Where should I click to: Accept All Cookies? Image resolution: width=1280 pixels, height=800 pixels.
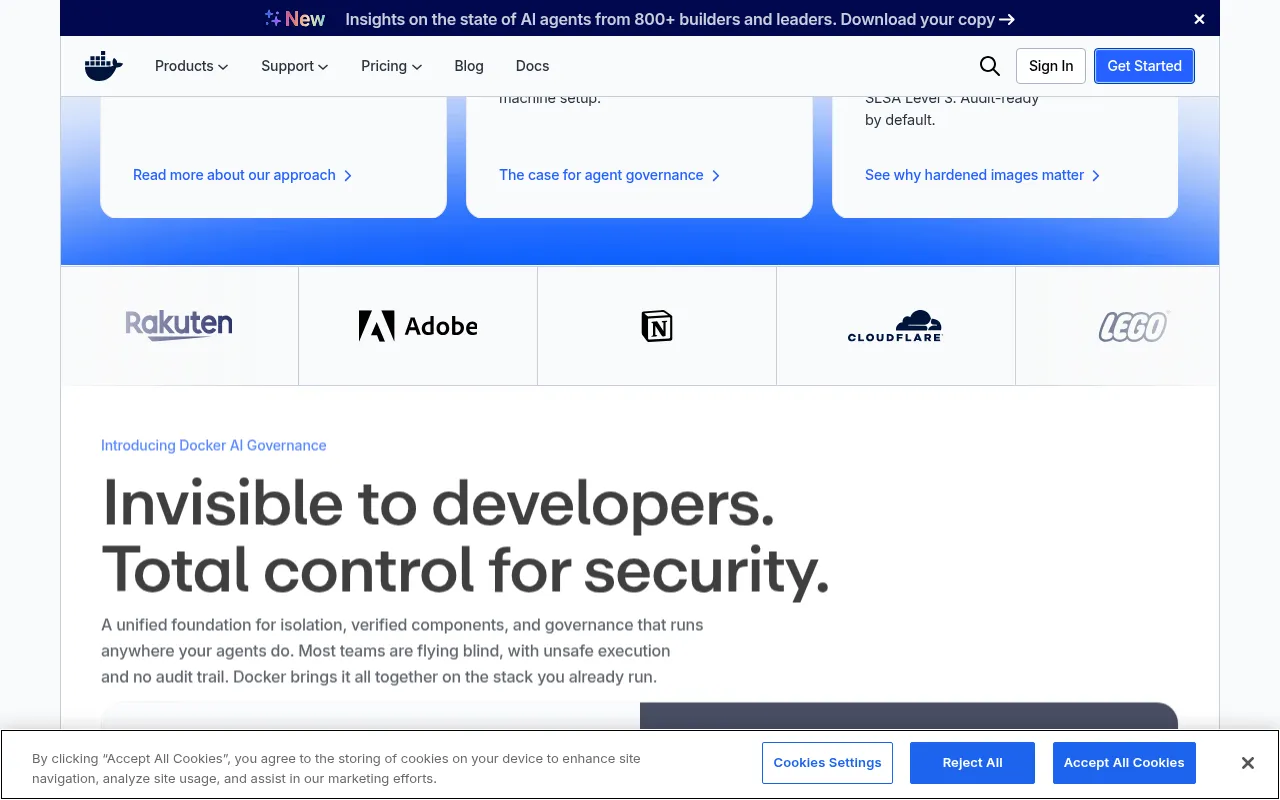[x=1124, y=763]
